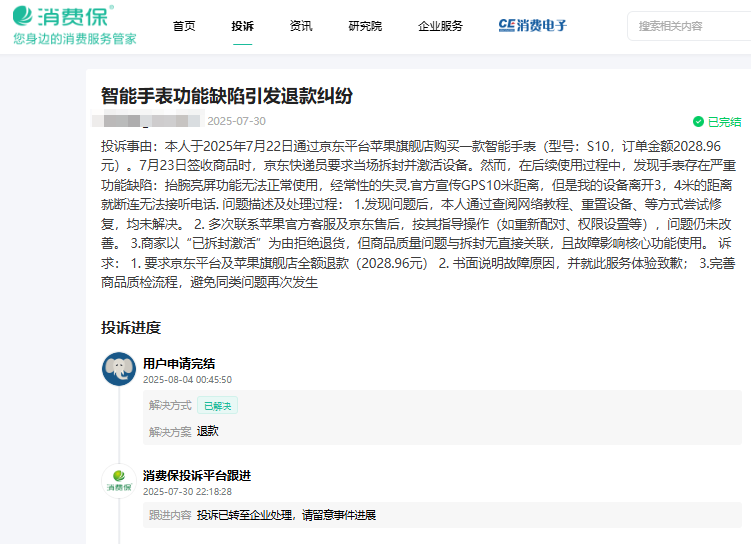The width and height of the screenshot is (751, 544).
Task: Click the 消费保 platform avatar icon
Action: [119, 481]
